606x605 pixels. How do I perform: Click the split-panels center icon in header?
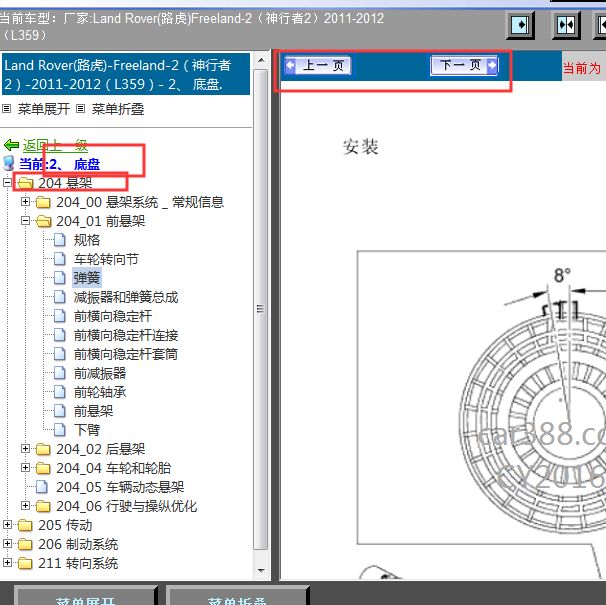tap(566, 25)
